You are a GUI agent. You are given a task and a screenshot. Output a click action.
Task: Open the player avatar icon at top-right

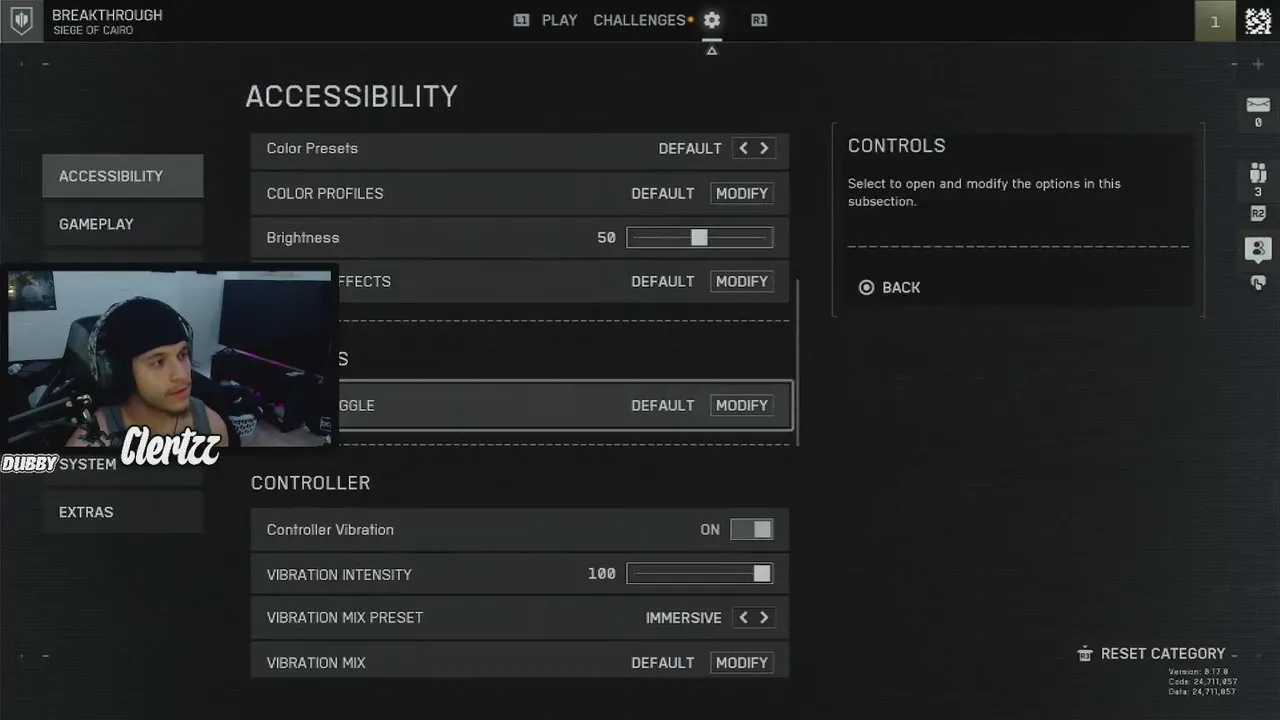point(1258,21)
